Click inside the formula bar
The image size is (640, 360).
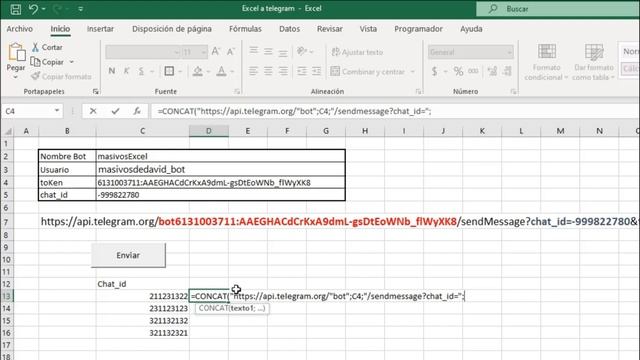[x=395, y=111]
